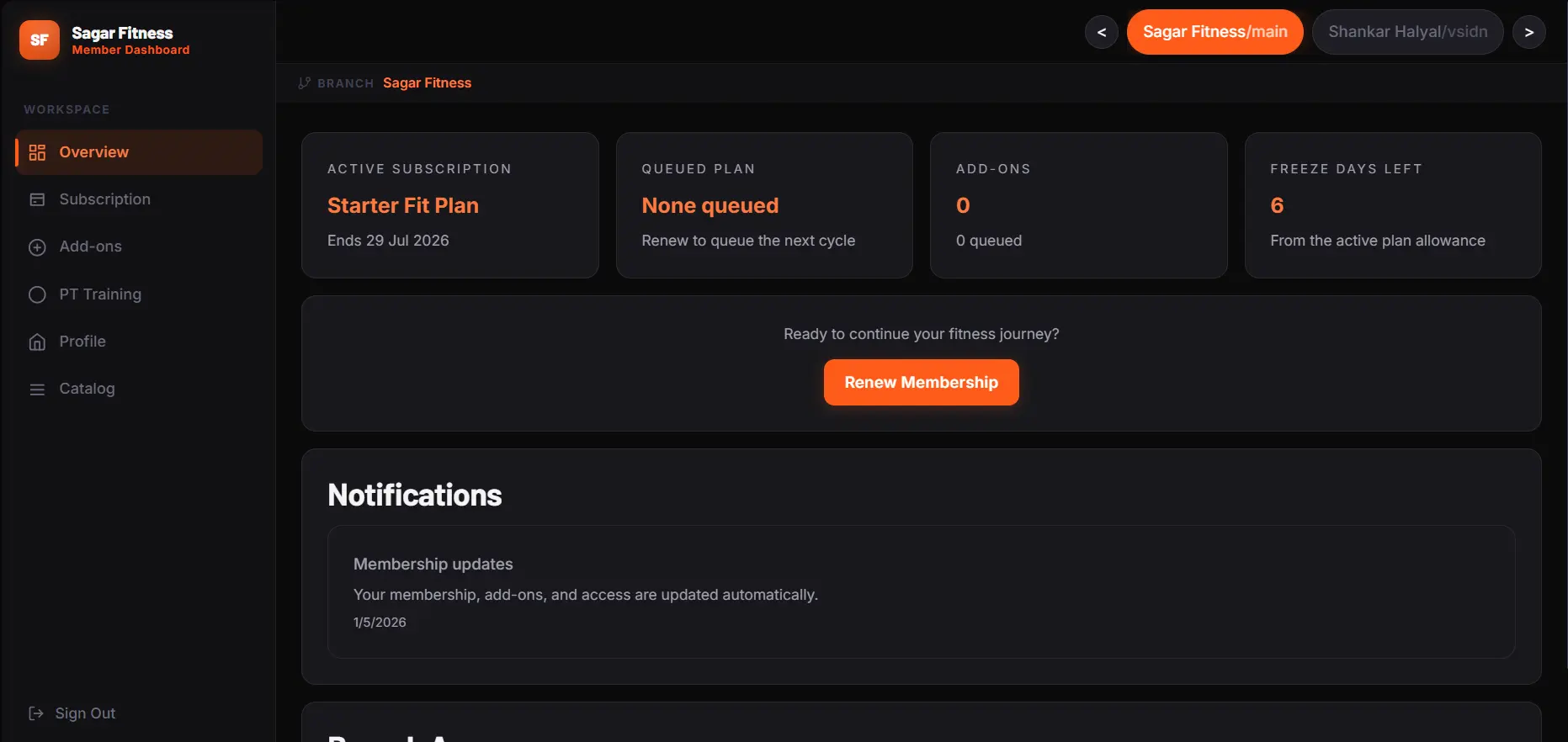Click the Sagar Fitness branch link
Screen dimensions: 1568x742
[x=427, y=82]
